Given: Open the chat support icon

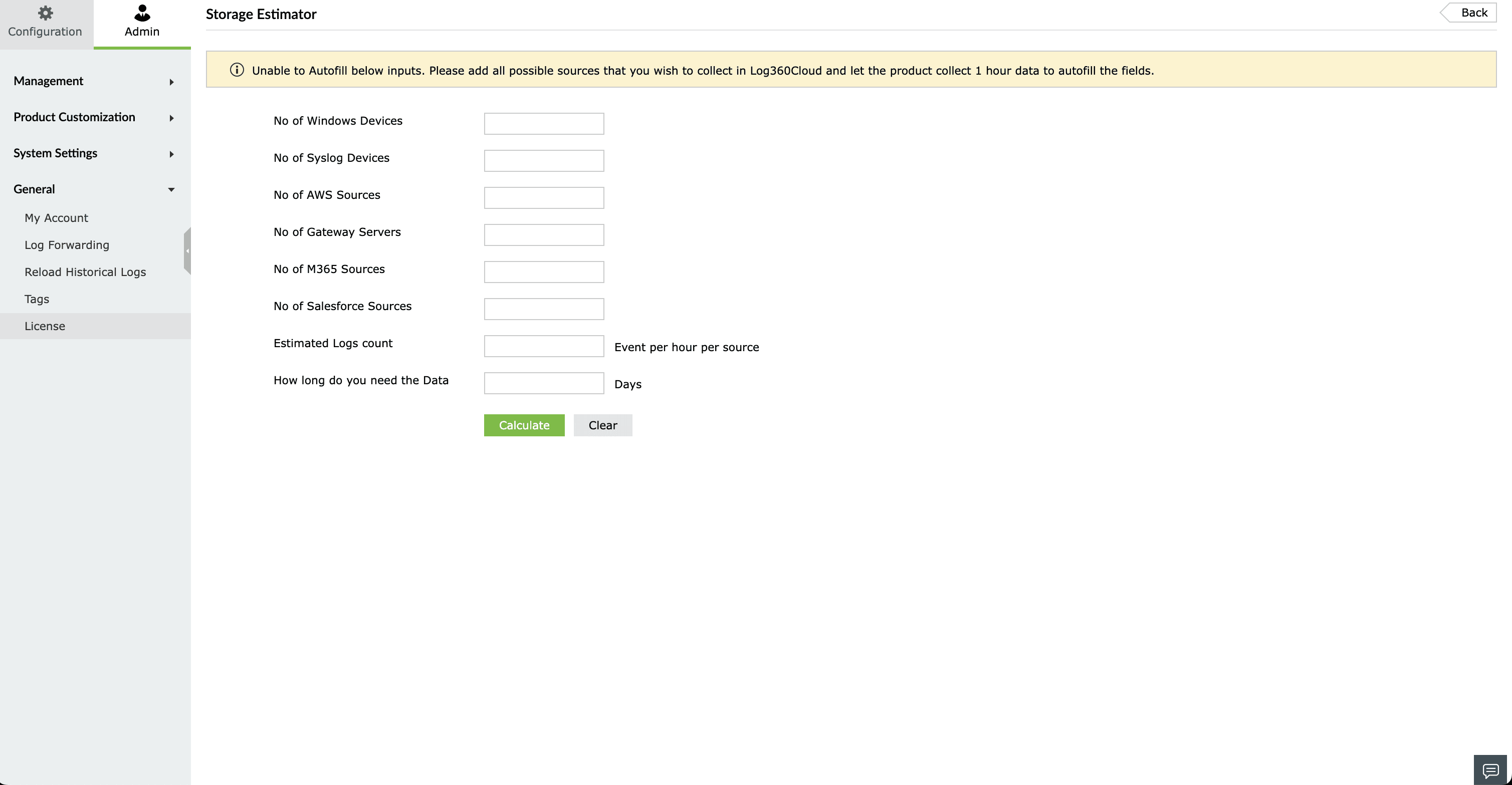Looking at the screenshot, I should pos(1490,770).
